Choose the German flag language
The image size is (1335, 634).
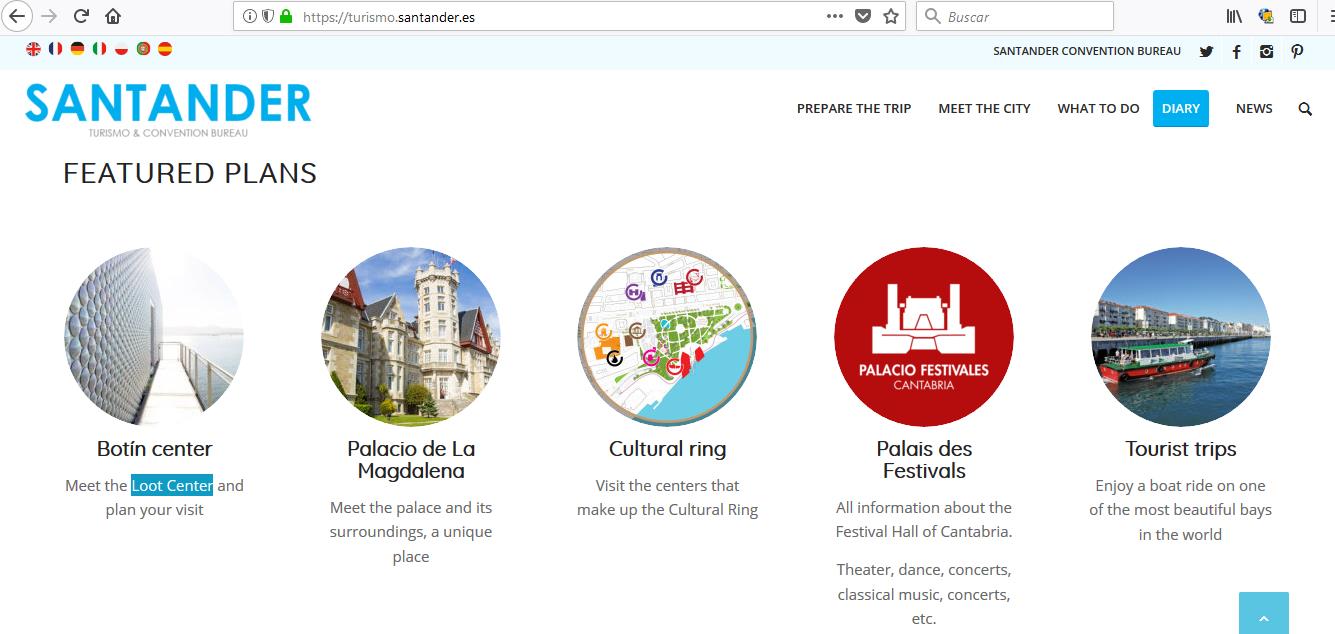click(x=77, y=48)
